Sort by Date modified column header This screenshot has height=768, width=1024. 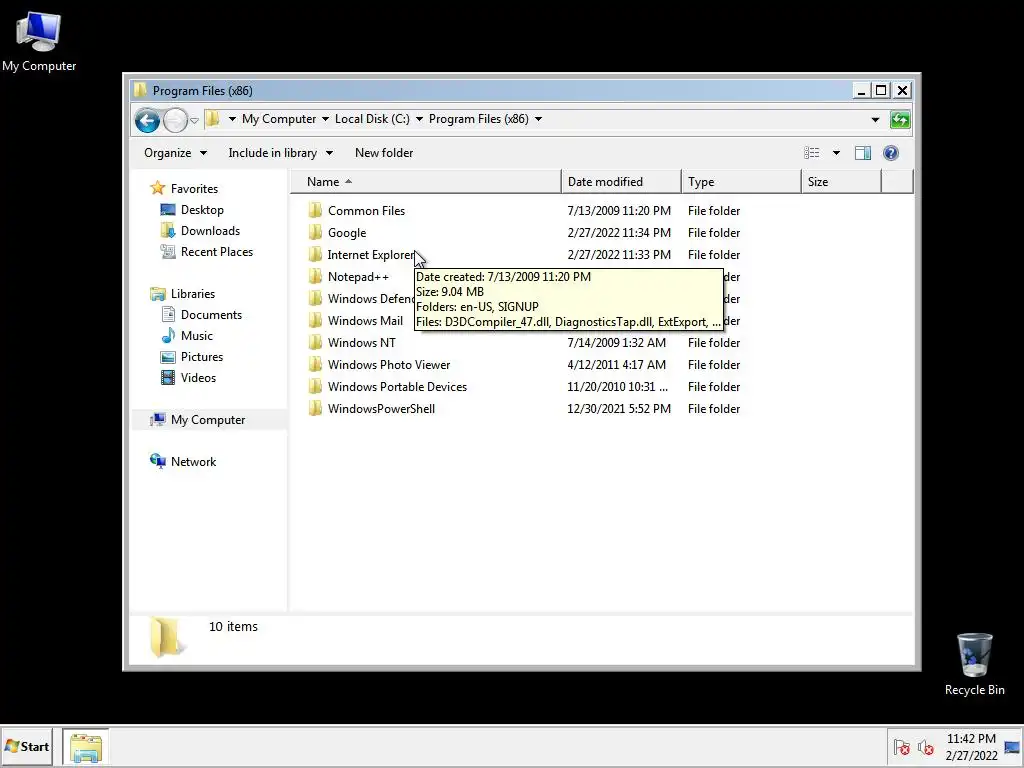click(x=621, y=182)
